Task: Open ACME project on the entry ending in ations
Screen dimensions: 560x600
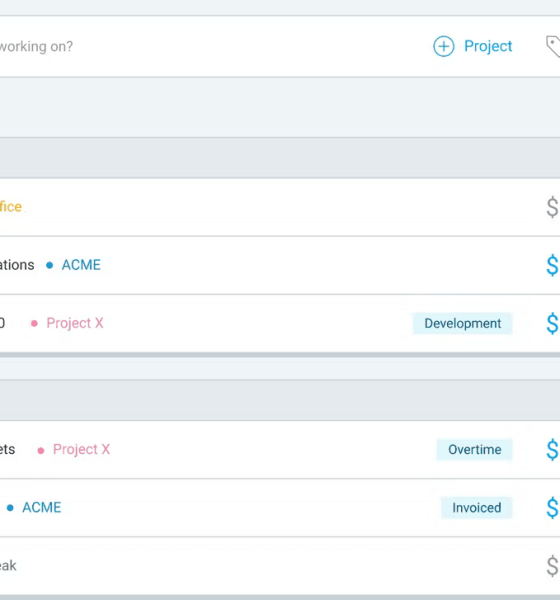Action: (x=81, y=265)
